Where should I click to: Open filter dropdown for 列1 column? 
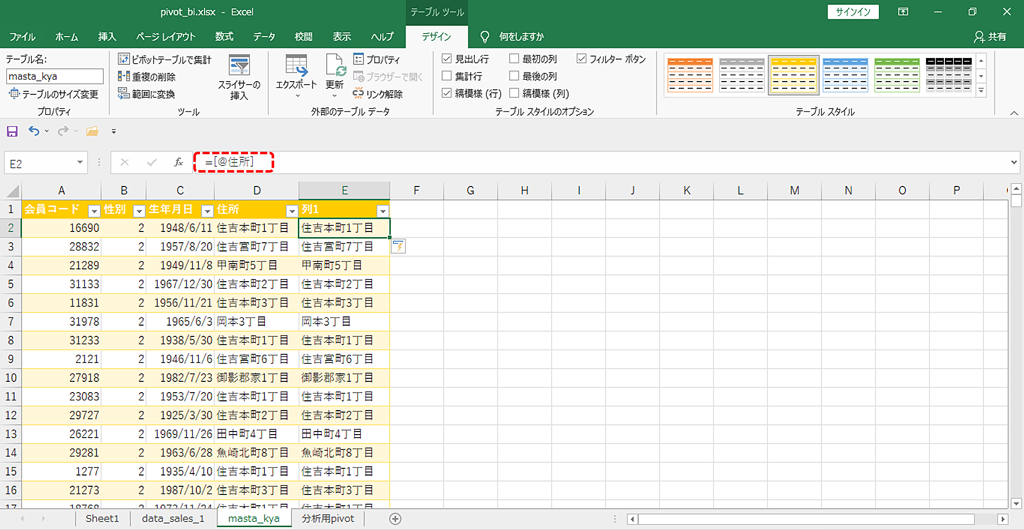click(x=383, y=210)
